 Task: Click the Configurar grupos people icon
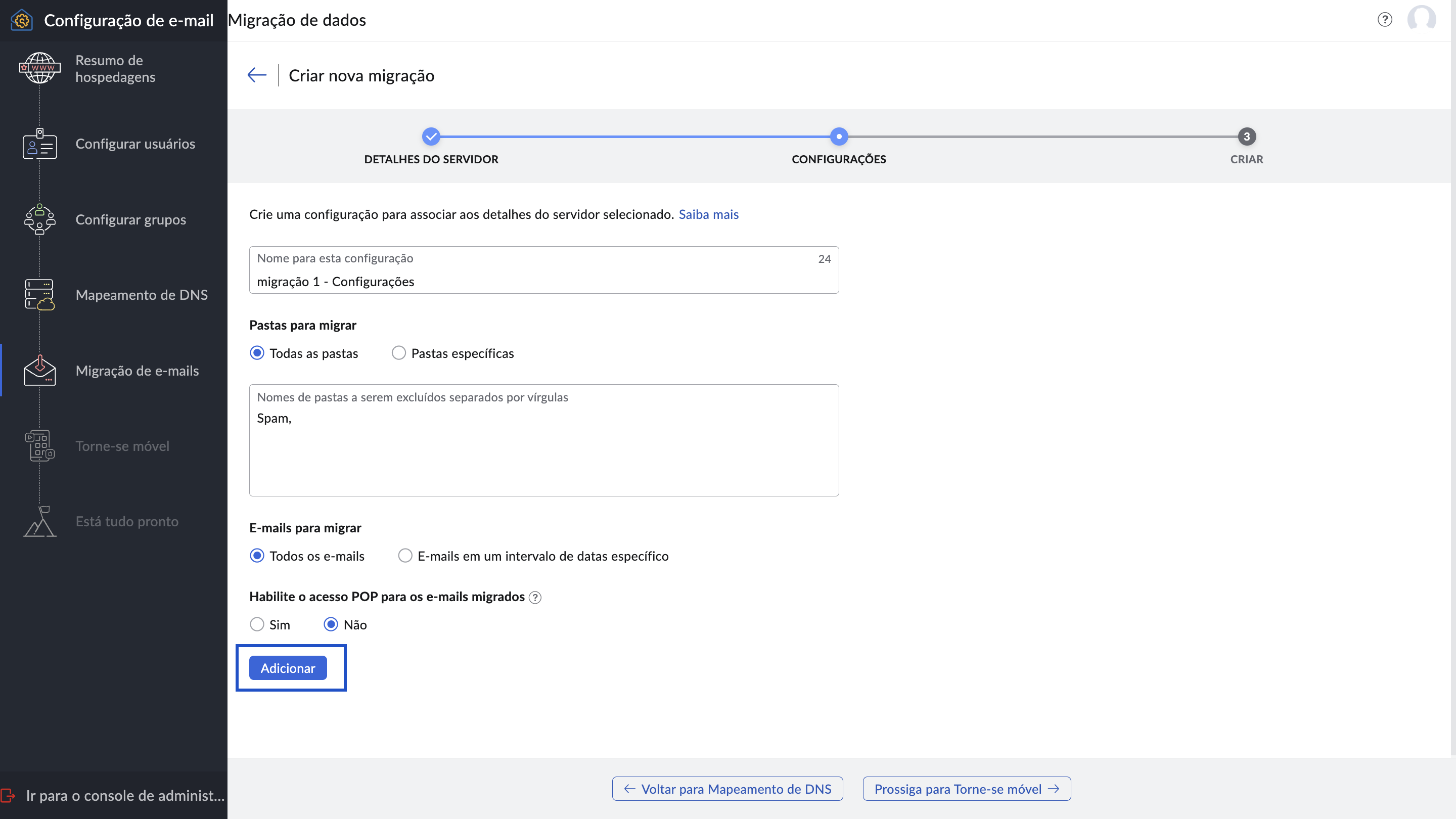[39, 219]
